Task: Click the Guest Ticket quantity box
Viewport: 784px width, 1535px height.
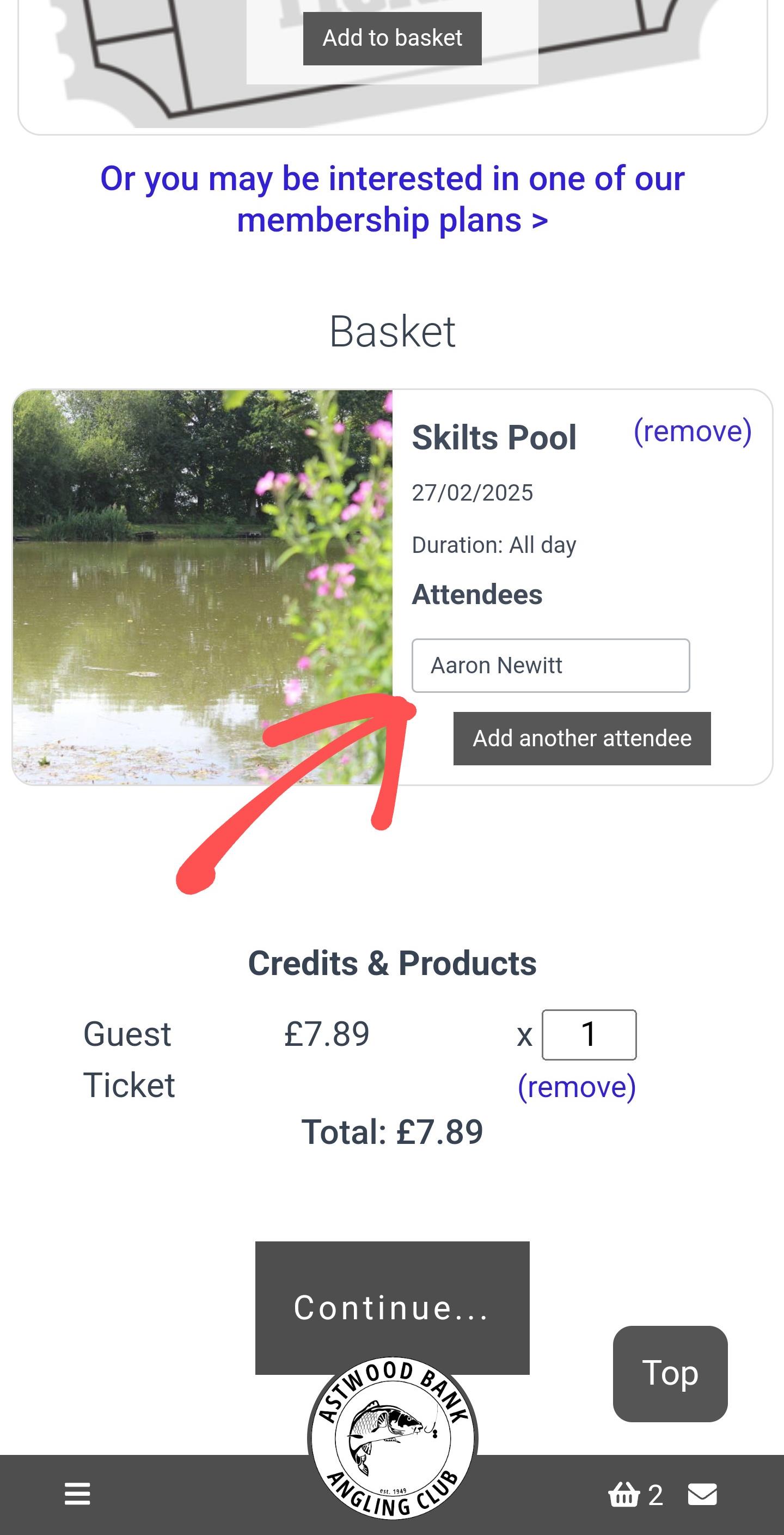Action: [589, 1034]
